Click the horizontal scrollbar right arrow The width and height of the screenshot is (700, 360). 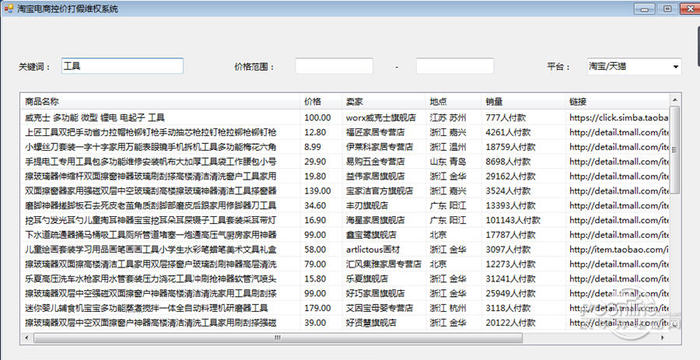click(662, 338)
